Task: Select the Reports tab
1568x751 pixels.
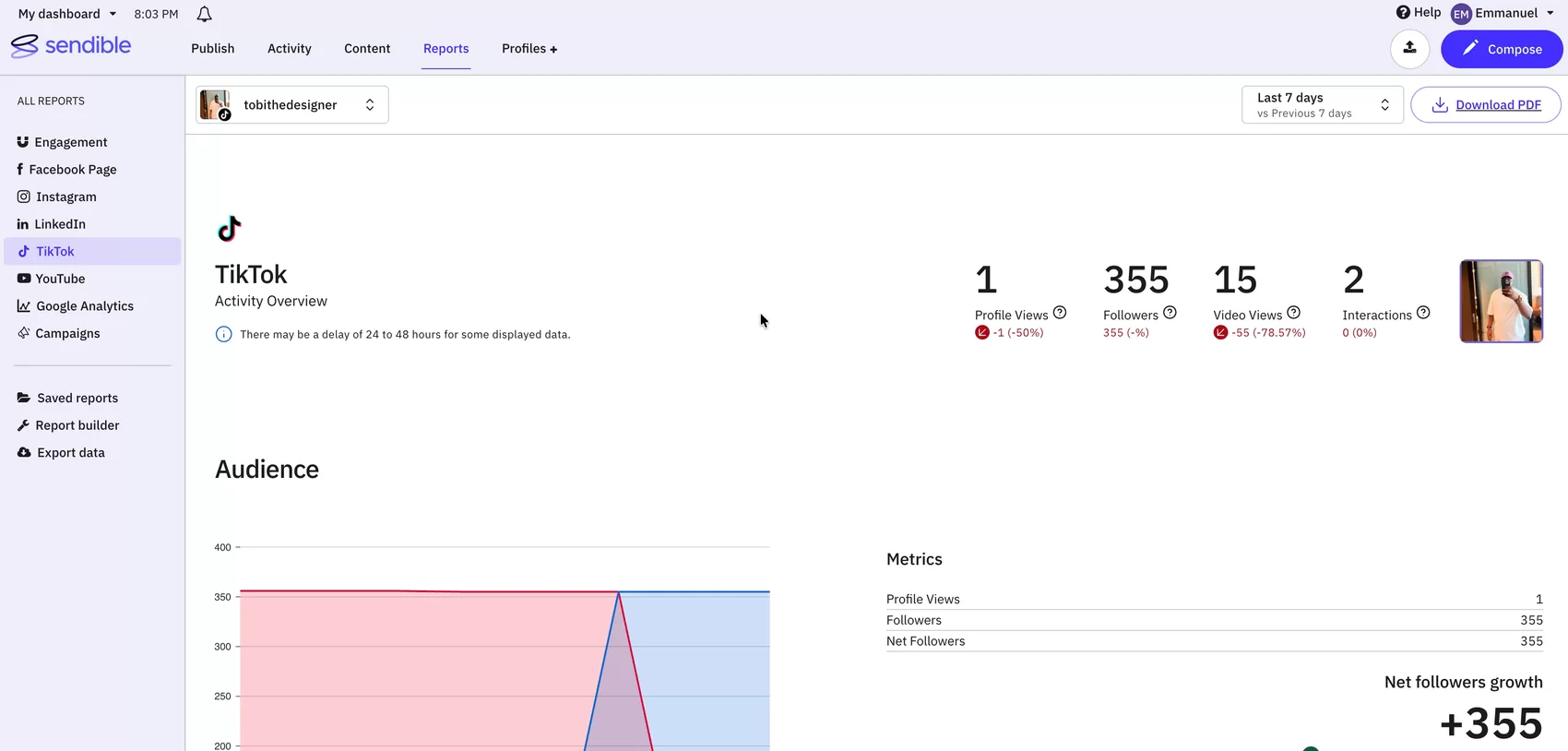Action: point(446,49)
